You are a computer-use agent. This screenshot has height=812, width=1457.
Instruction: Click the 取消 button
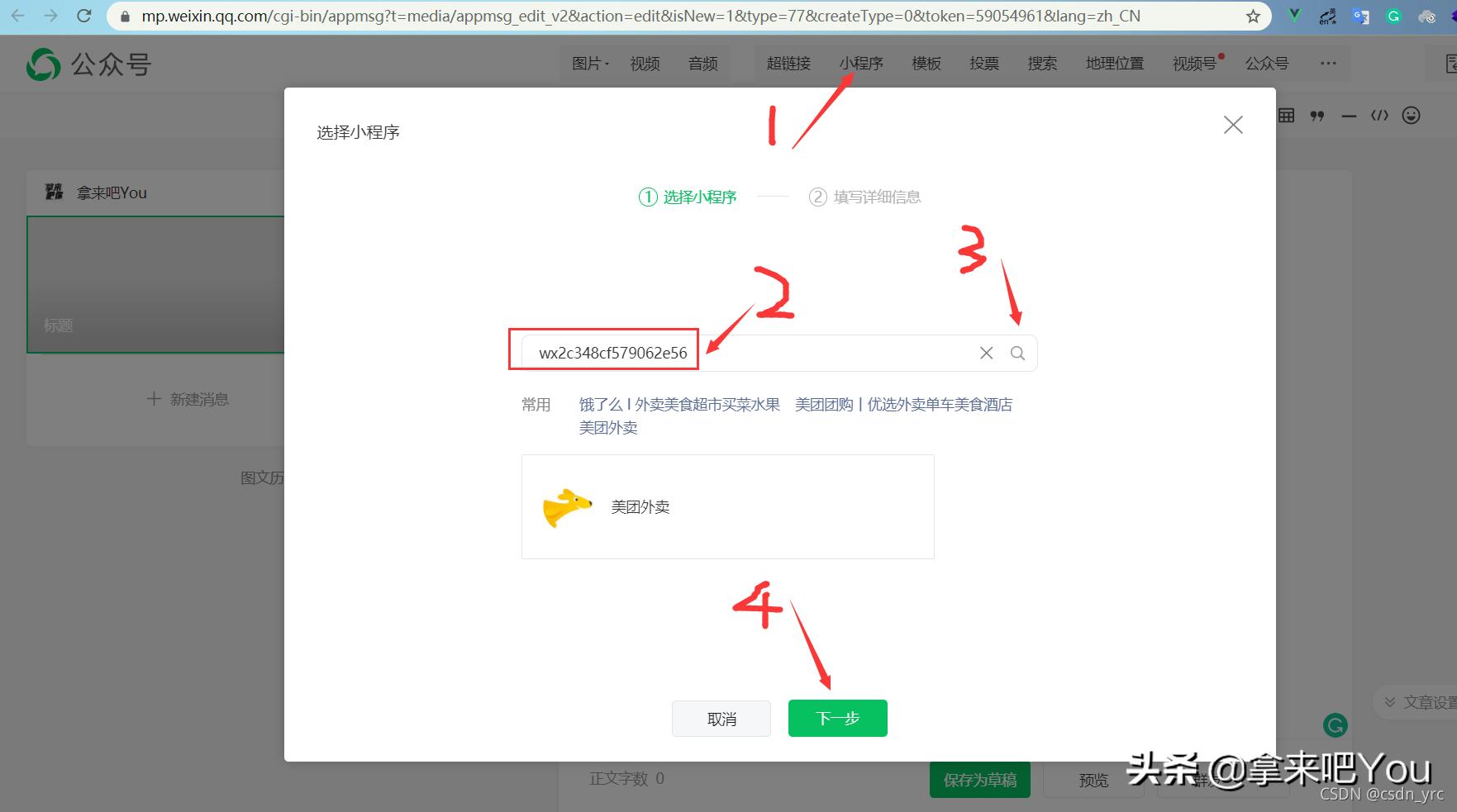coord(721,718)
